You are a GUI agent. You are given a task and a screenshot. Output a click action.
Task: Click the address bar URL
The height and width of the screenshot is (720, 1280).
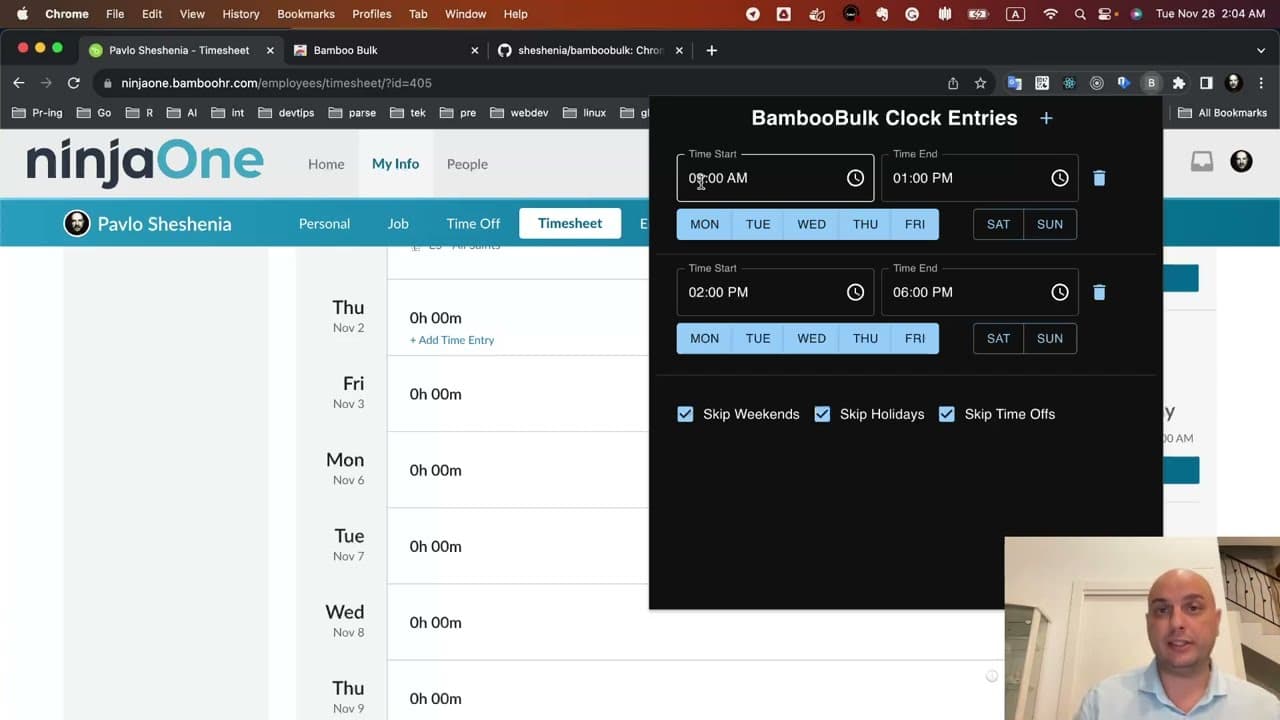276,83
